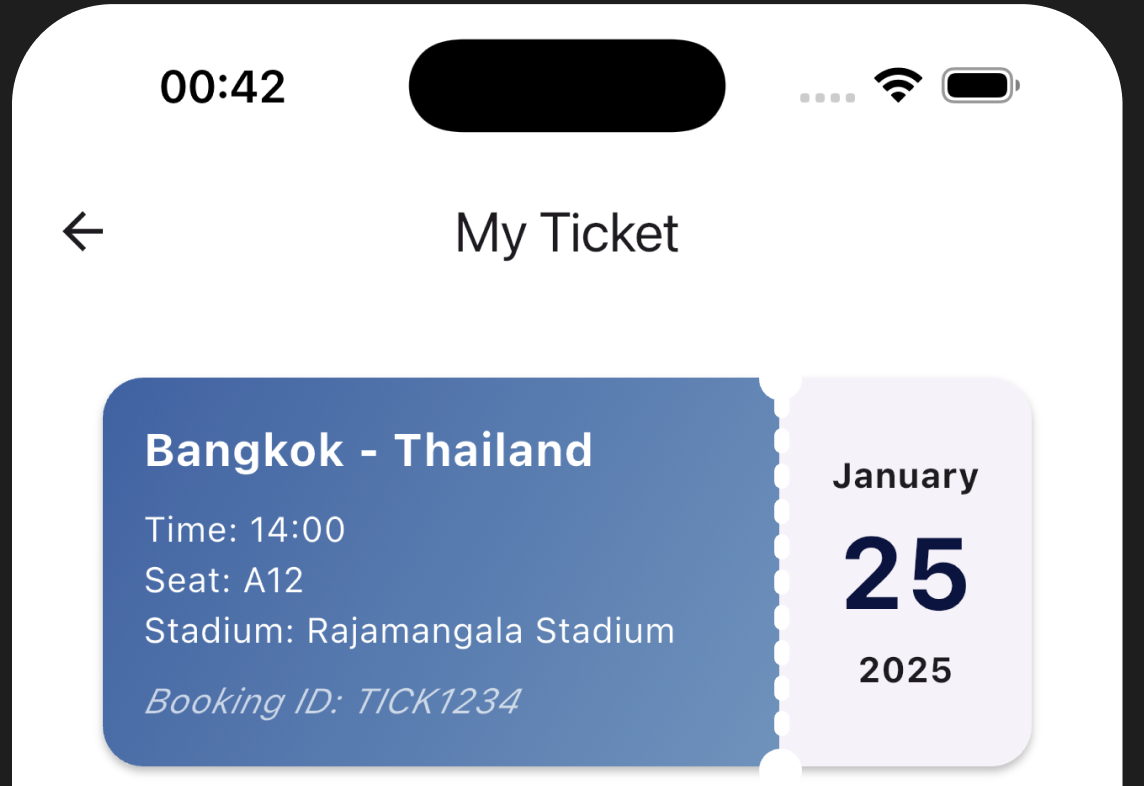
Task: Tap the 2025 year label
Action: 905,670
